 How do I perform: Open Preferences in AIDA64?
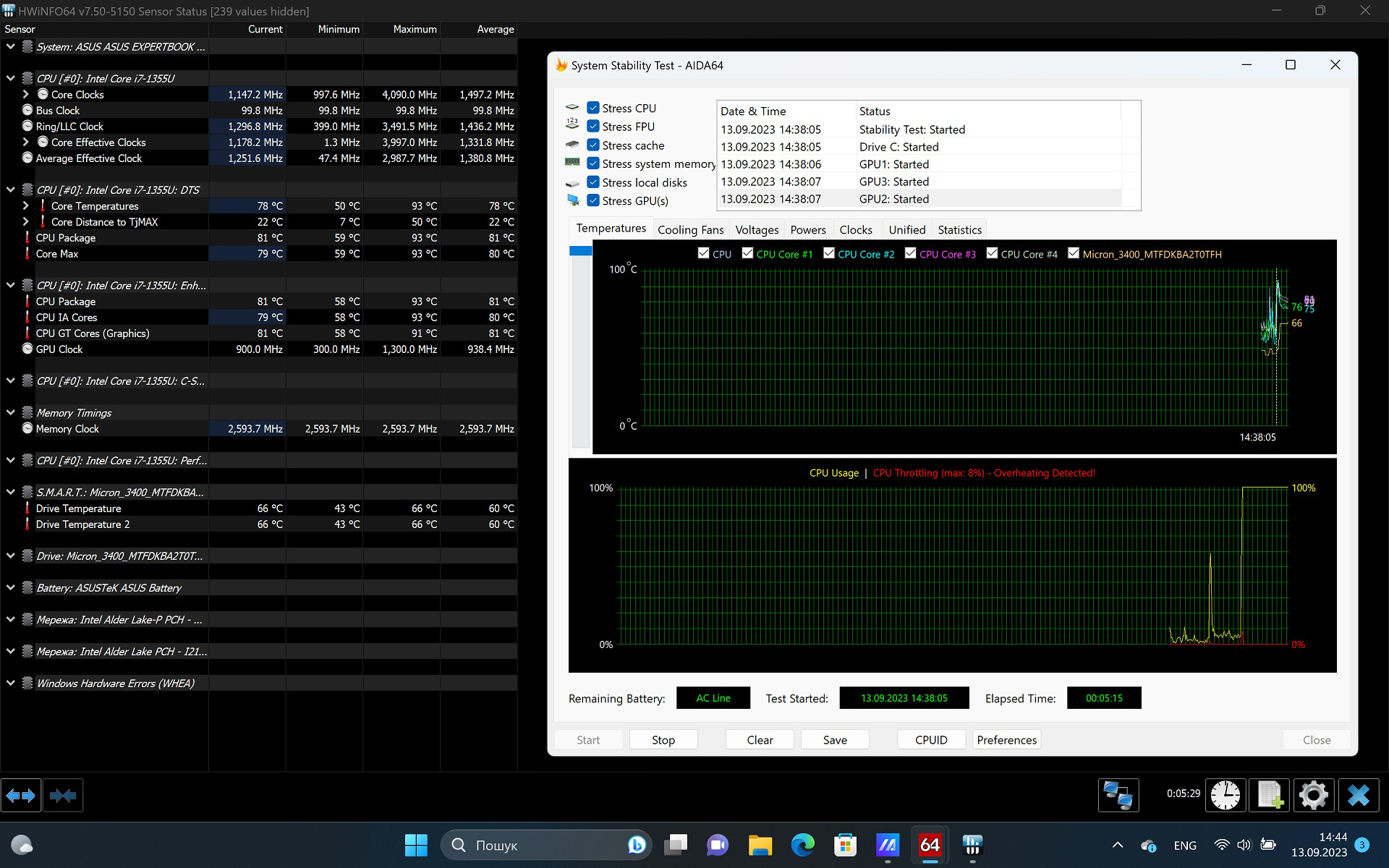pos(1006,740)
